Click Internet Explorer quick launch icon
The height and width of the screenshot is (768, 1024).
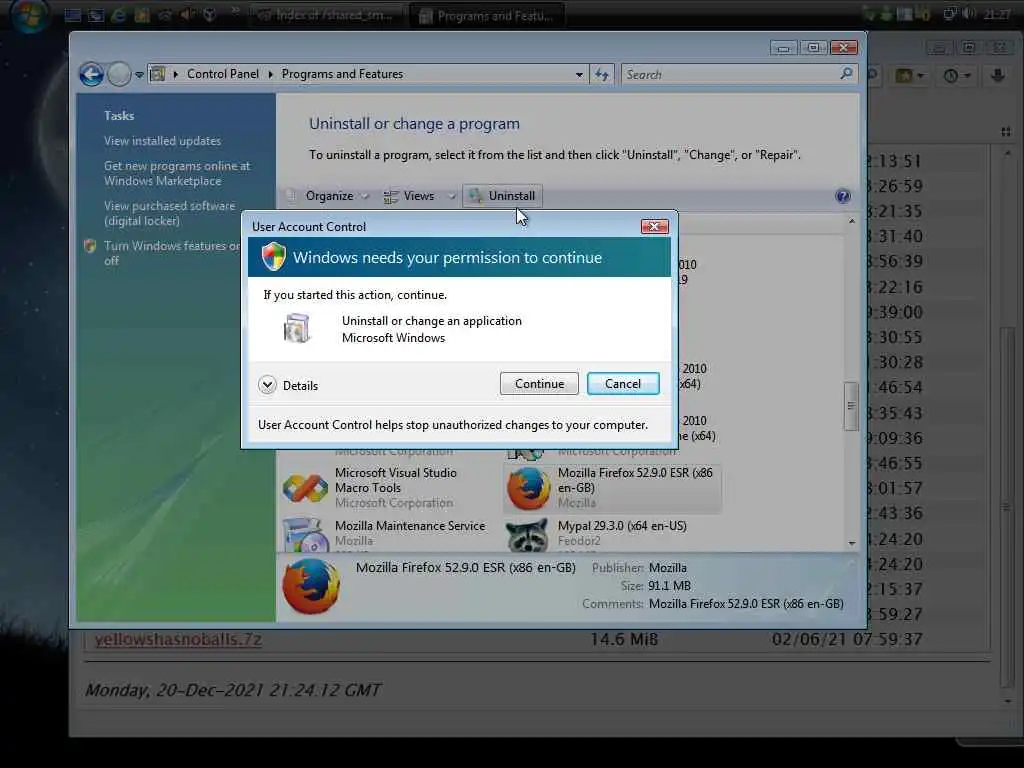(118, 15)
